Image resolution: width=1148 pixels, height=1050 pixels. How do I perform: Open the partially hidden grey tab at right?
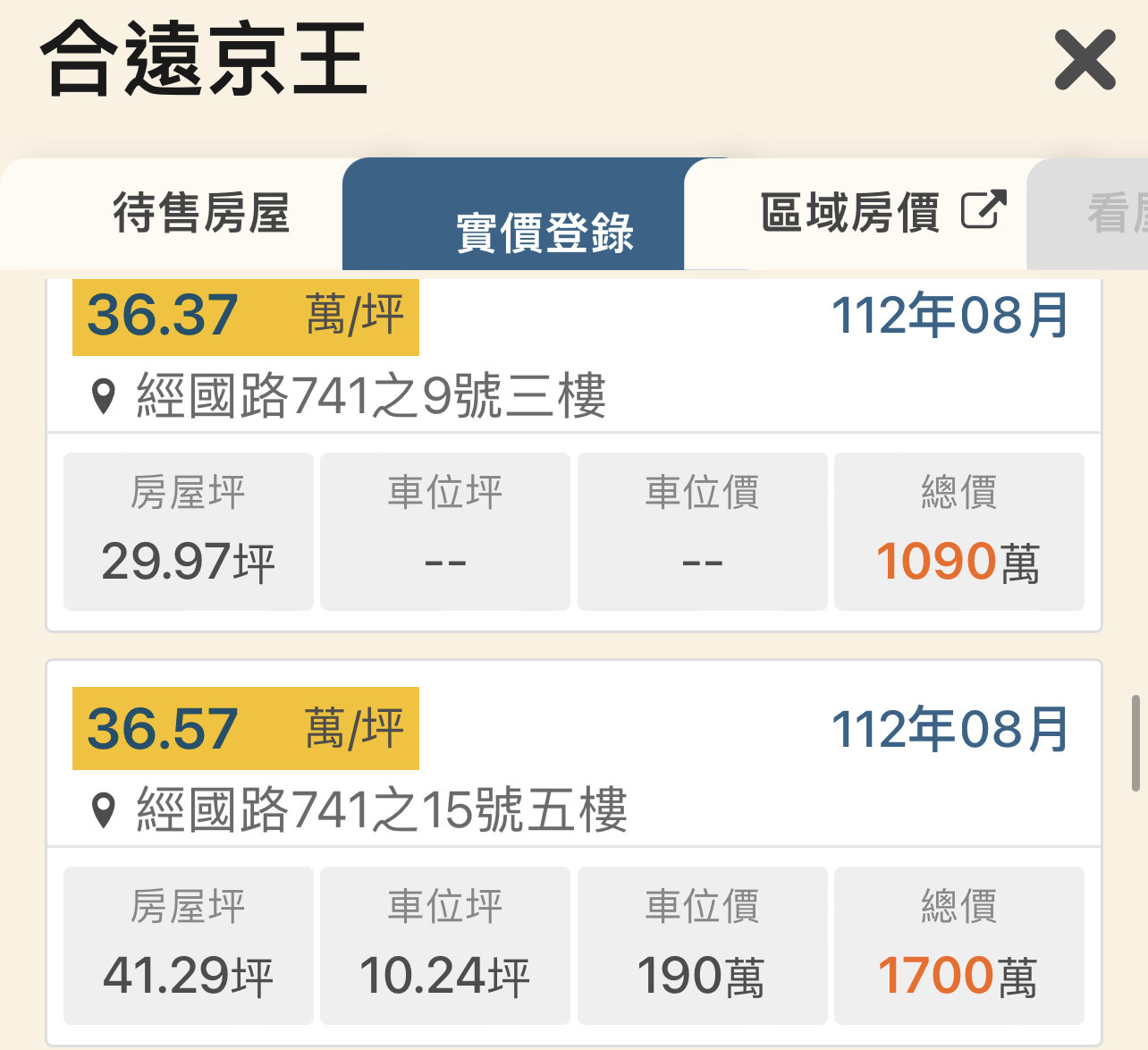pyautogui.click(x=1109, y=215)
